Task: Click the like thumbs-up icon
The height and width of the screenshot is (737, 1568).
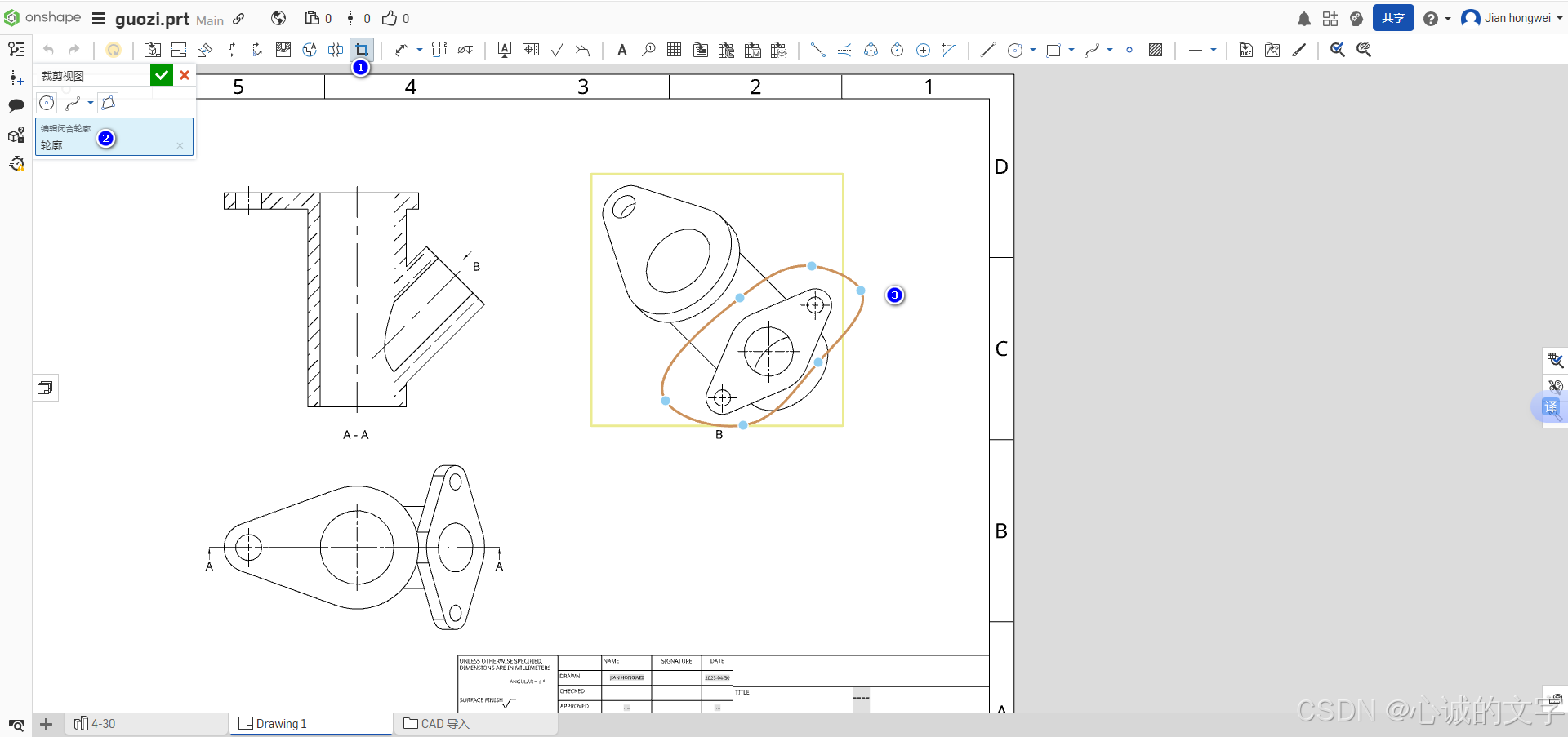Action: pyautogui.click(x=390, y=18)
